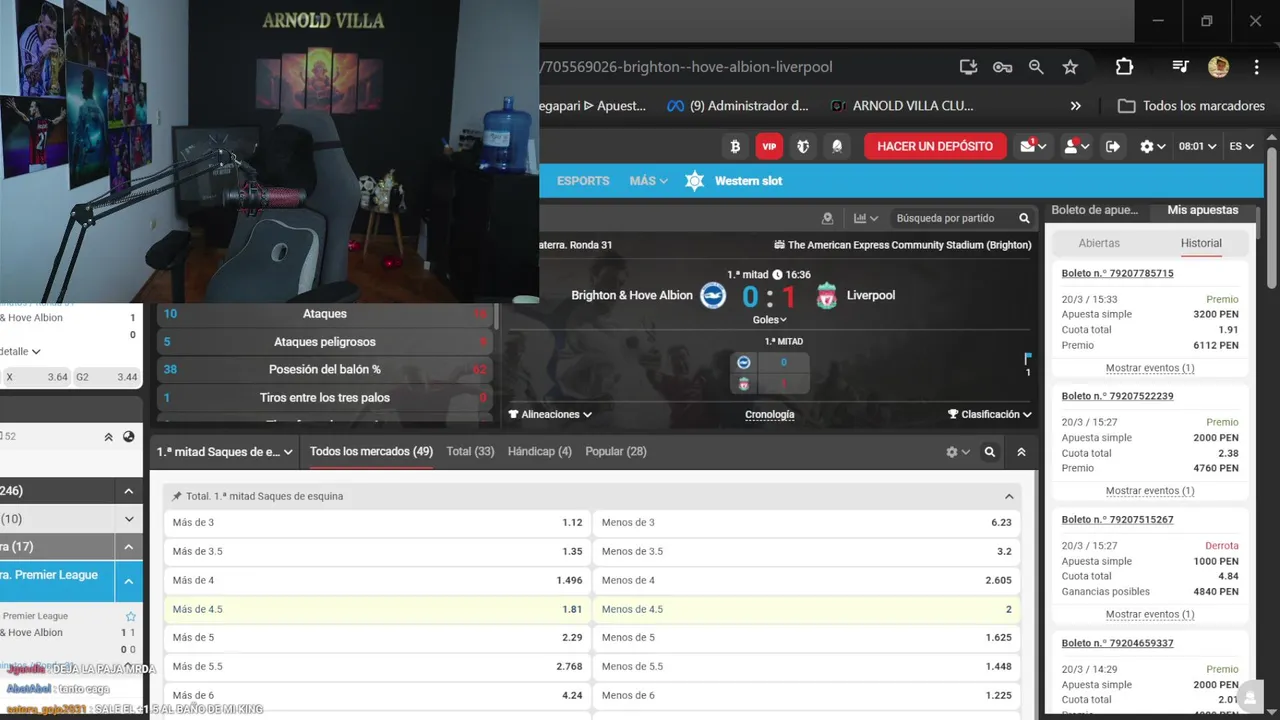Collapse the Premier League sidebar section
Screen dimensions: 1280x720
(x=129, y=581)
